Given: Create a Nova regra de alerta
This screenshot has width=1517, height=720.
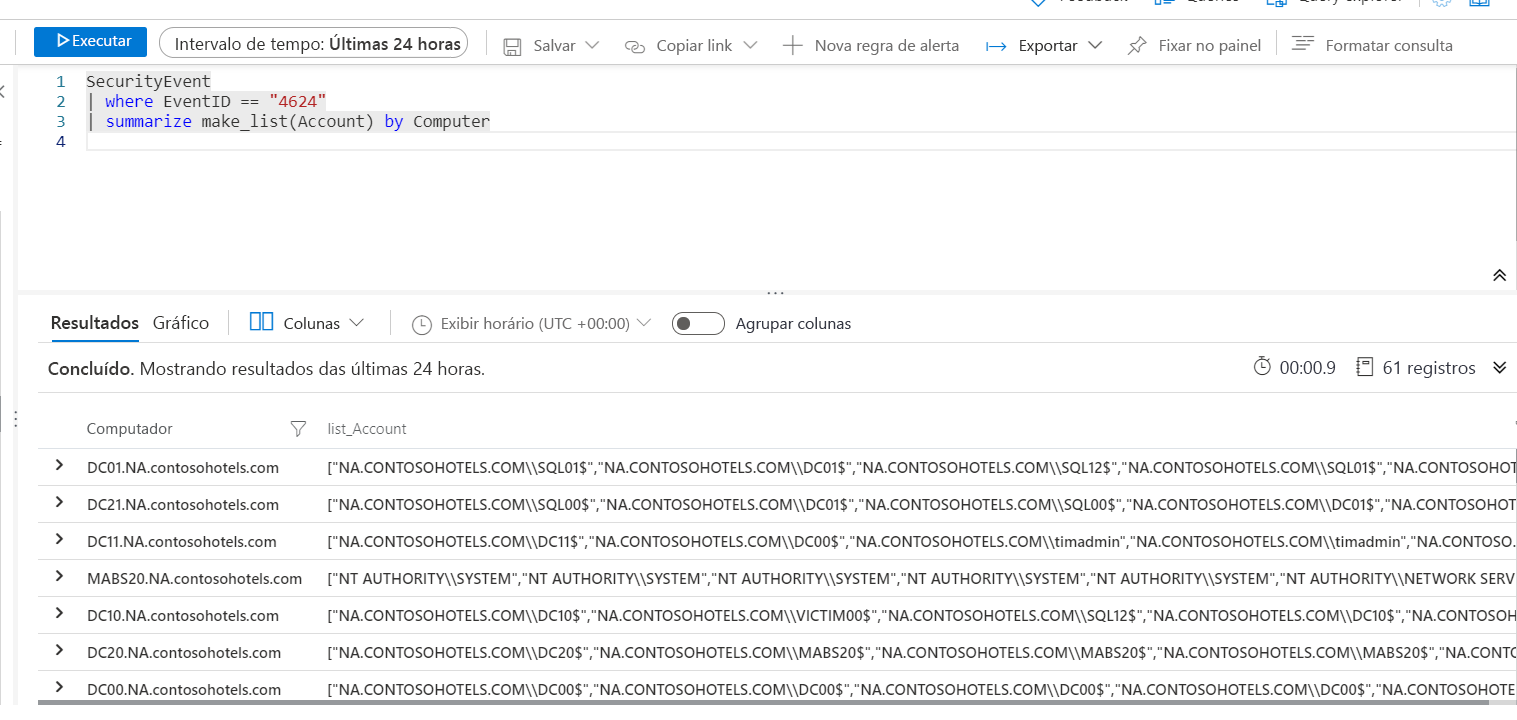Looking at the screenshot, I should tap(886, 46).
